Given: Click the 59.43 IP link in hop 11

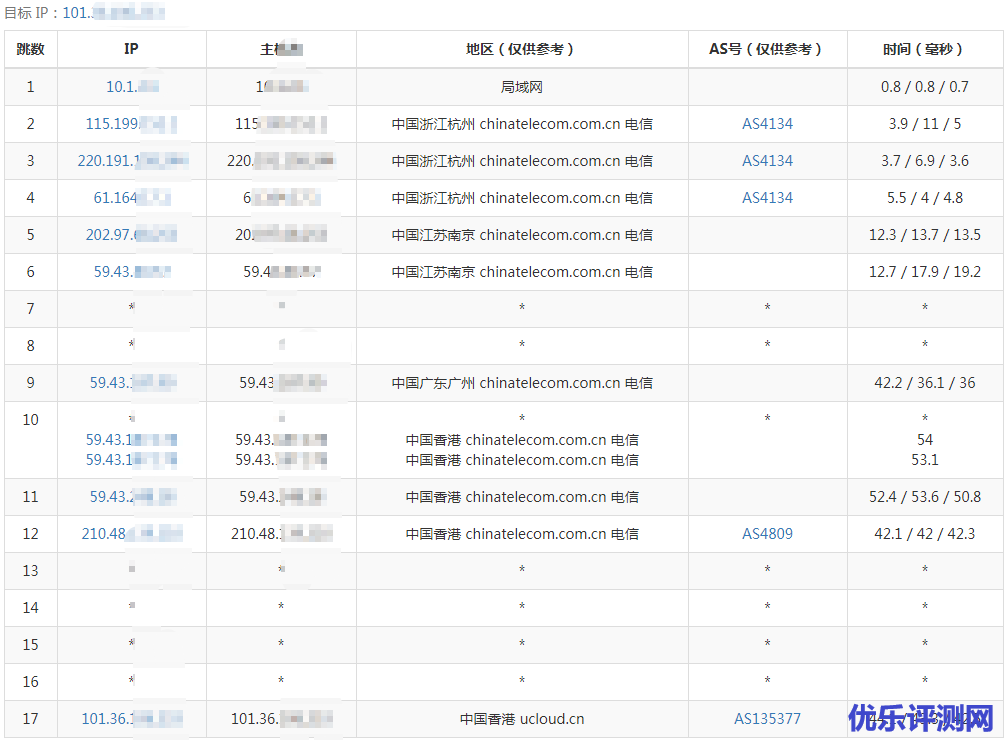Looking at the screenshot, I should [x=132, y=497].
